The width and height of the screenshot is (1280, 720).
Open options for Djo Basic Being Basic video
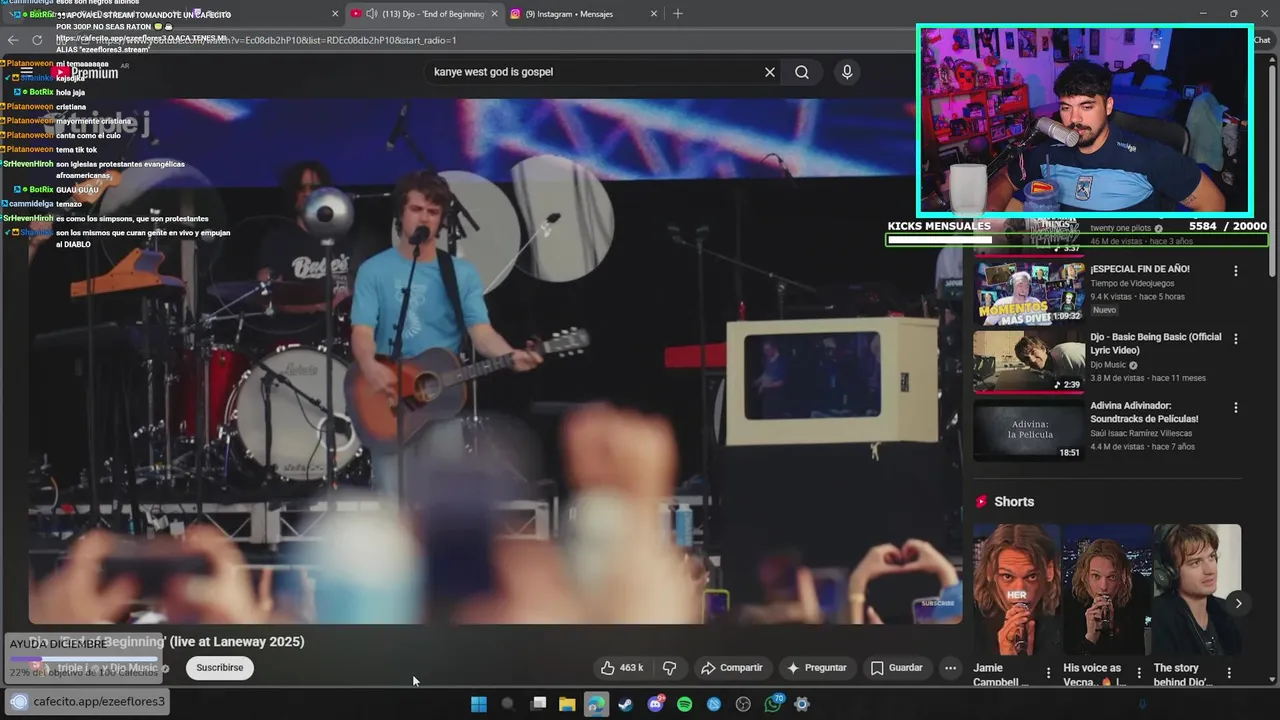1236,339
